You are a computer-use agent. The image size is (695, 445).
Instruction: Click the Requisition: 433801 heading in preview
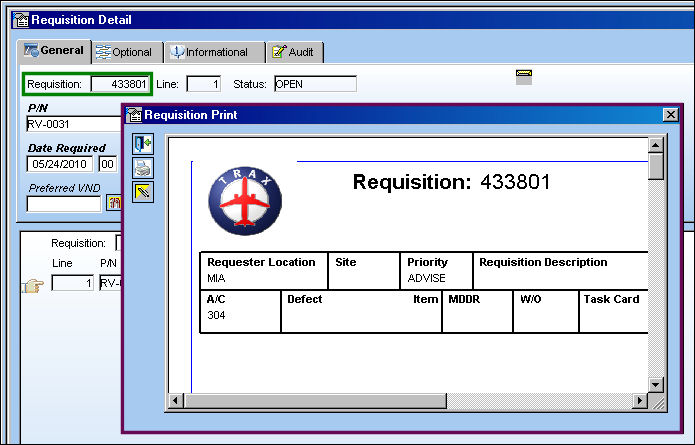pyautogui.click(x=451, y=182)
